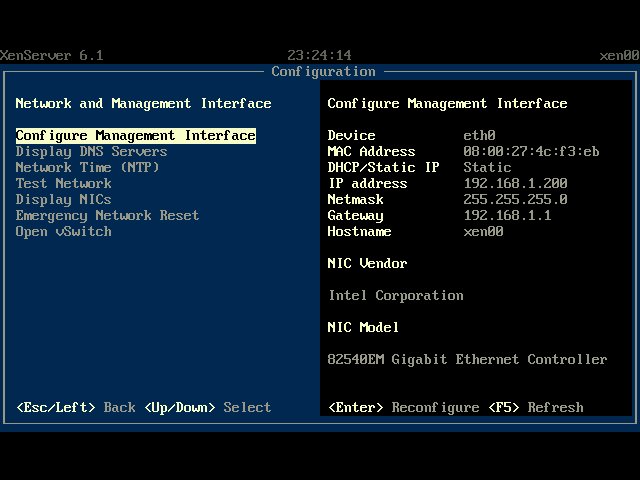Click the Network and Management Interface heading

coord(143,104)
